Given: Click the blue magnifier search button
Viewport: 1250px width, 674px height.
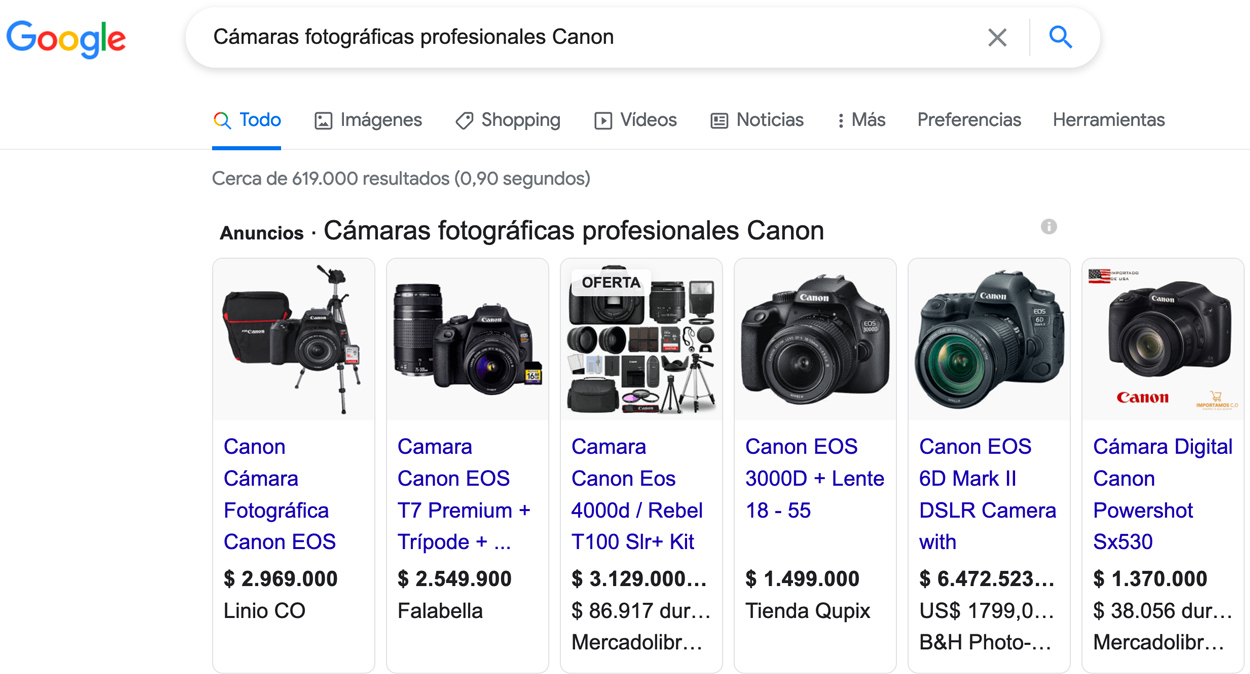Looking at the screenshot, I should [x=1060, y=37].
